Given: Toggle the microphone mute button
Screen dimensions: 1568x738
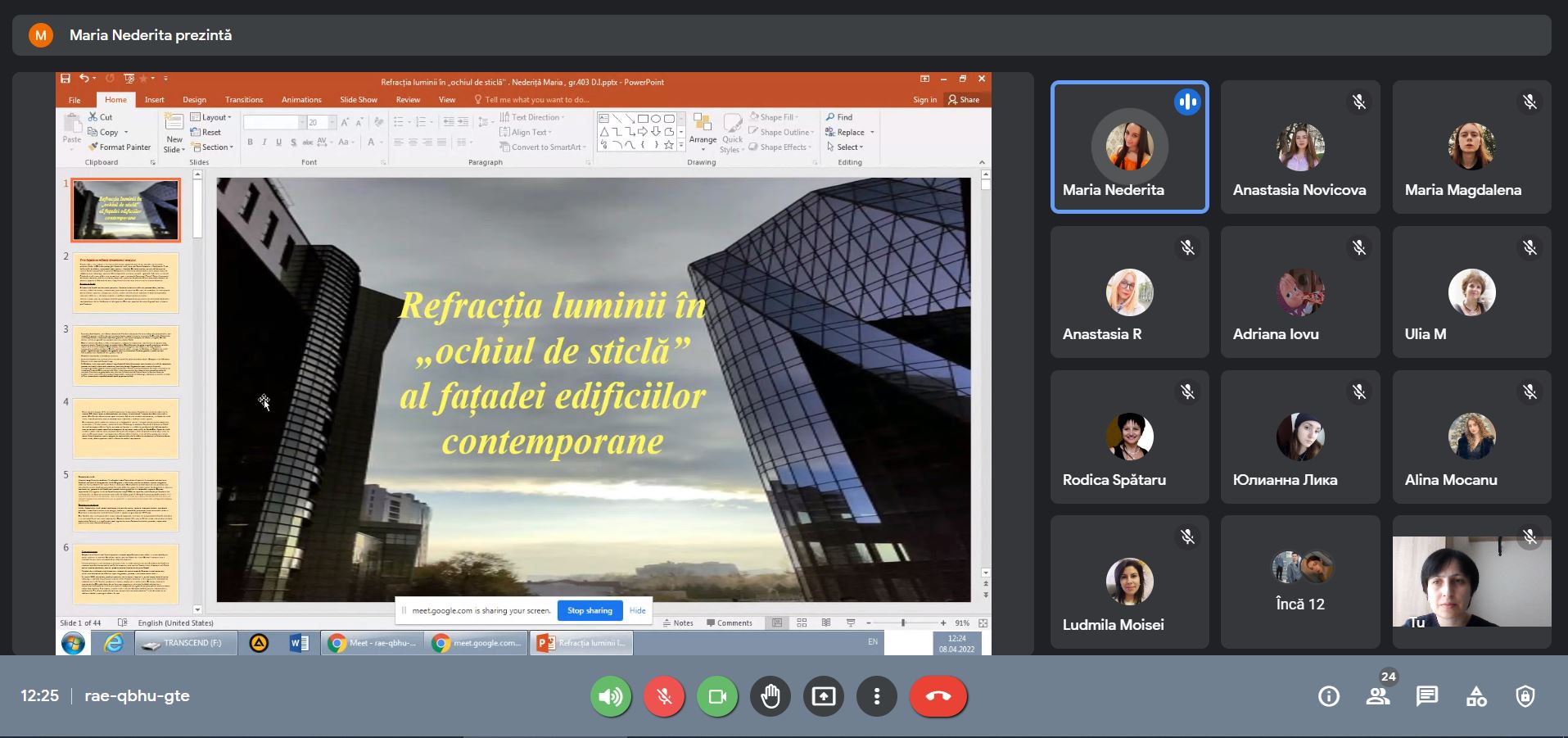Looking at the screenshot, I should point(664,696).
